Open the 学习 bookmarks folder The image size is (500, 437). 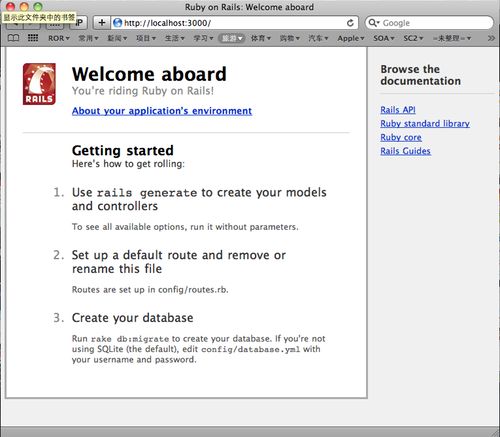203,38
